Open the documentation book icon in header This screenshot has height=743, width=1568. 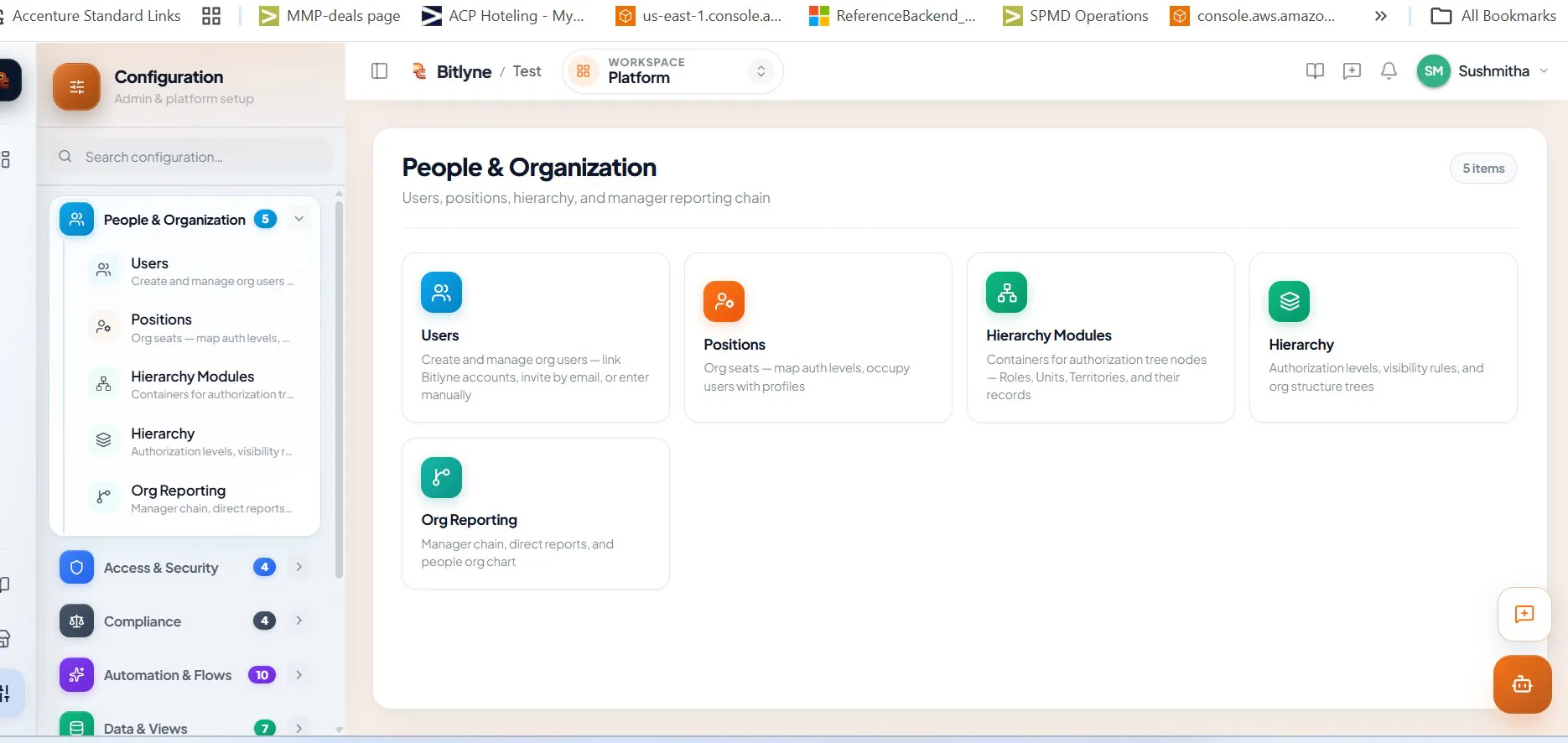pyautogui.click(x=1315, y=71)
